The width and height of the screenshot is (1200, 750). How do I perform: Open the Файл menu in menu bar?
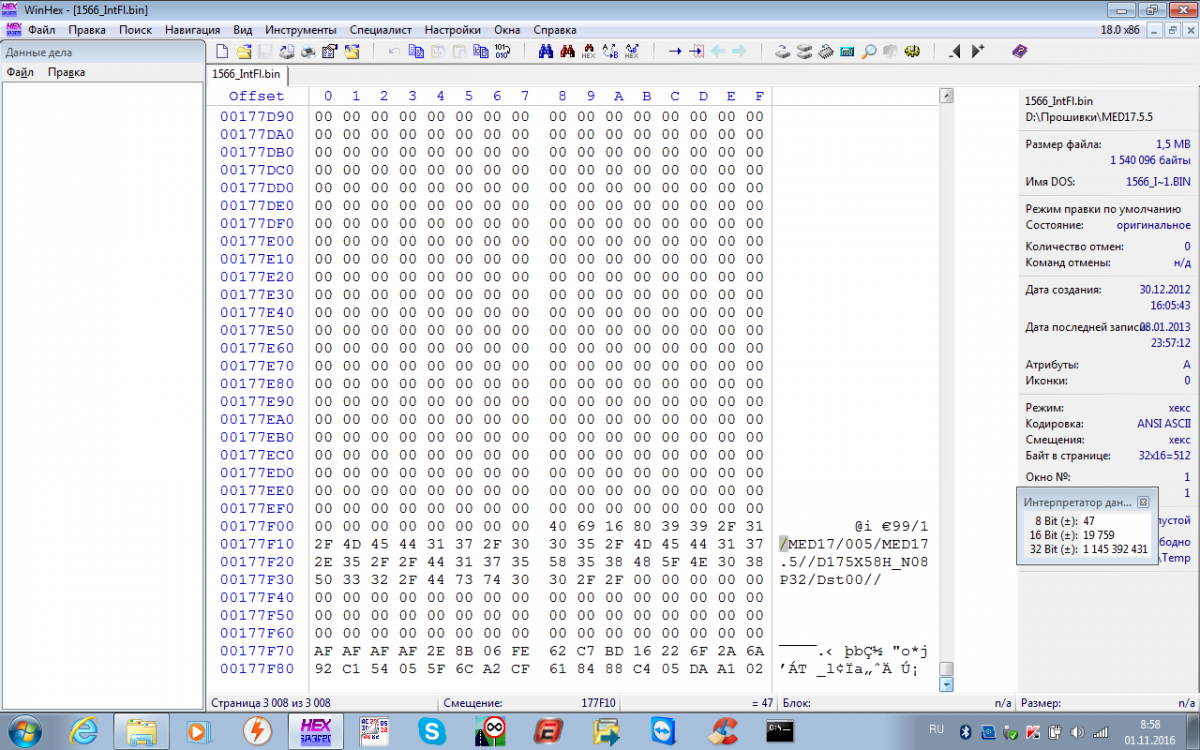pyautogui.click(x=41, y=30)
